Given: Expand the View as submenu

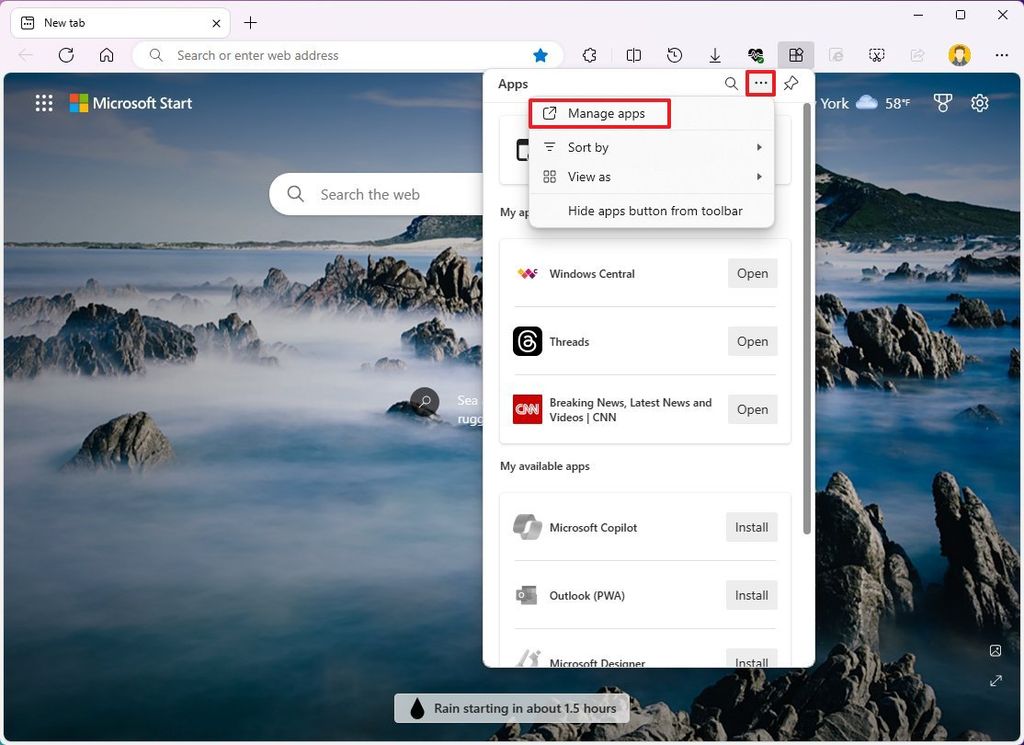Looking at the screenshot, I should click(588, 177).
